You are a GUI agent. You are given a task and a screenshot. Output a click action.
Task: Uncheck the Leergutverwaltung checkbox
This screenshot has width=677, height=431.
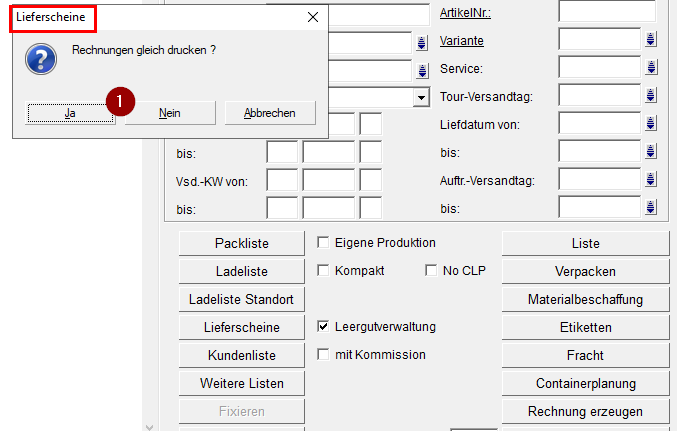(323, 327)
